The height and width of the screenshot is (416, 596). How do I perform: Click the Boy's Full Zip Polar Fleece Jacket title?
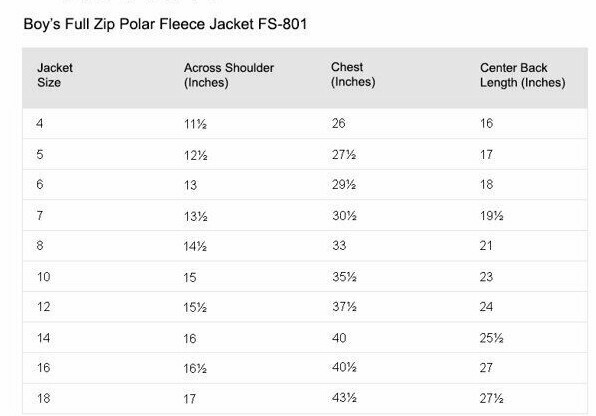click(165, 24)
